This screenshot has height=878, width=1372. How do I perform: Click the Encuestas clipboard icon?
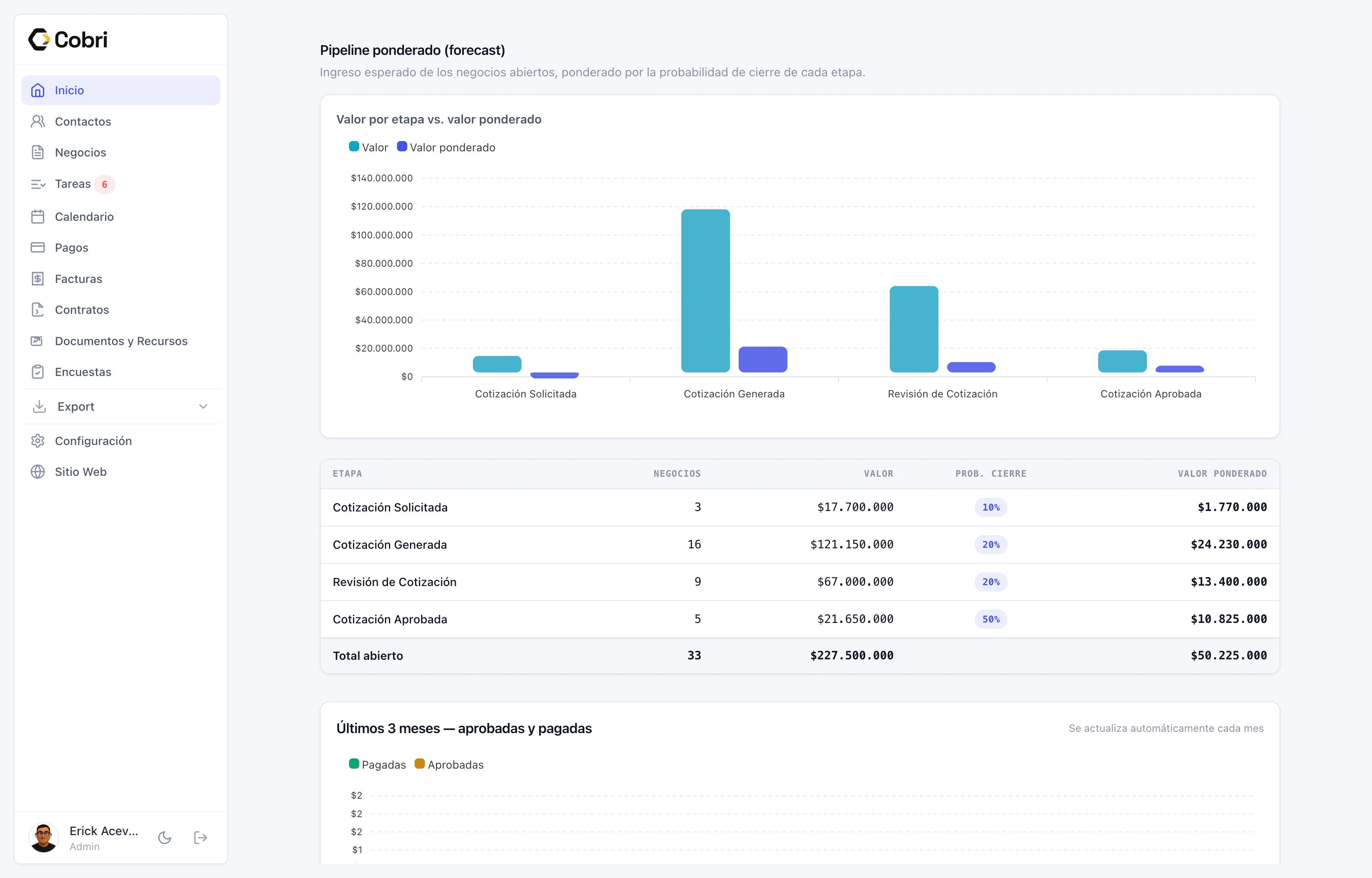point(38,372)
